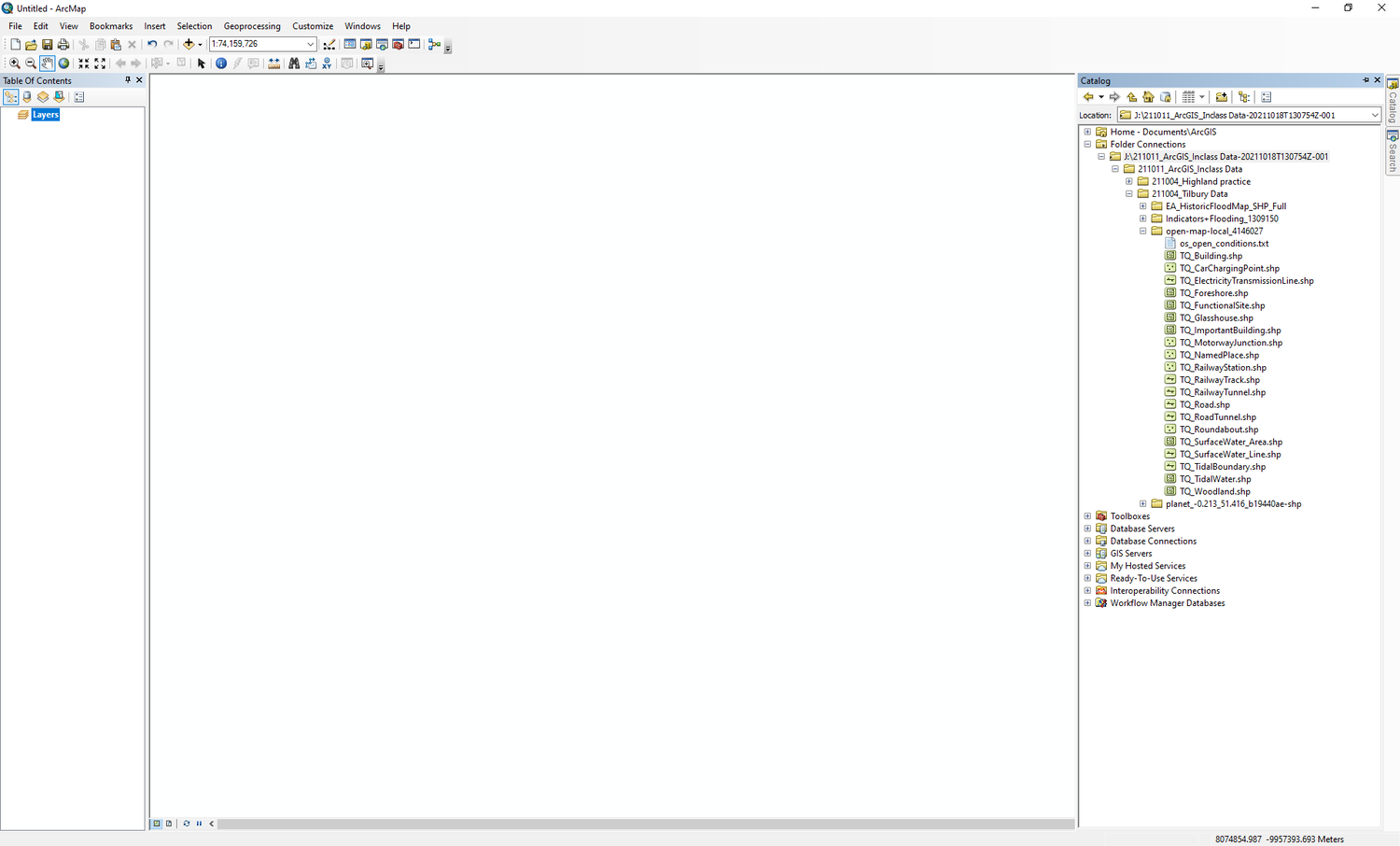Open the Table Of Contents window icon
The width and height of the screenshot is (1400, 846).
(x=350, y=44)
